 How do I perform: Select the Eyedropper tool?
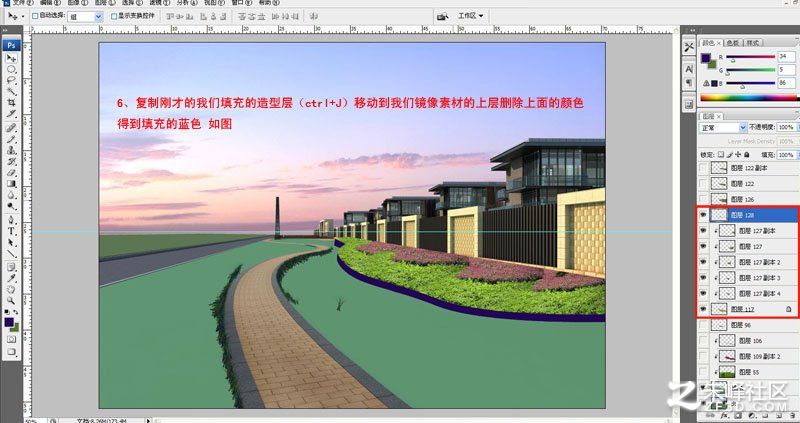[11, 278]
